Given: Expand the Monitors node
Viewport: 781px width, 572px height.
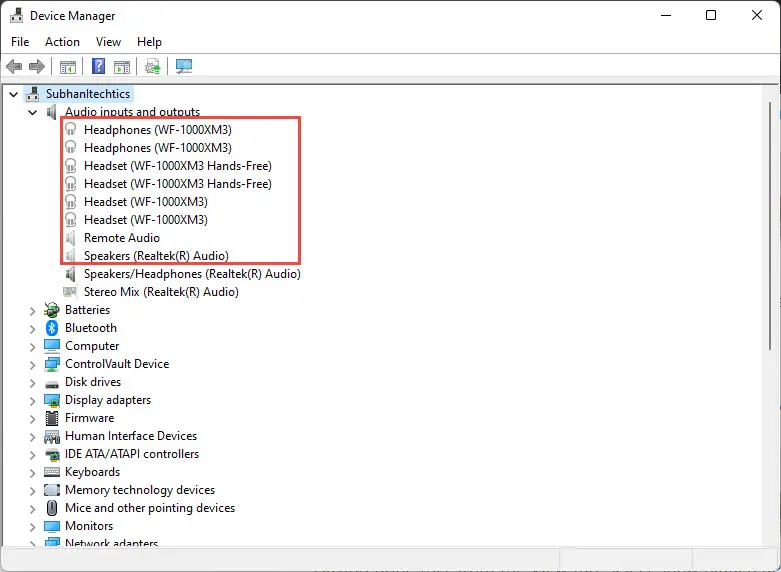Looking at the screenshot, I should (x=32, y=527).
